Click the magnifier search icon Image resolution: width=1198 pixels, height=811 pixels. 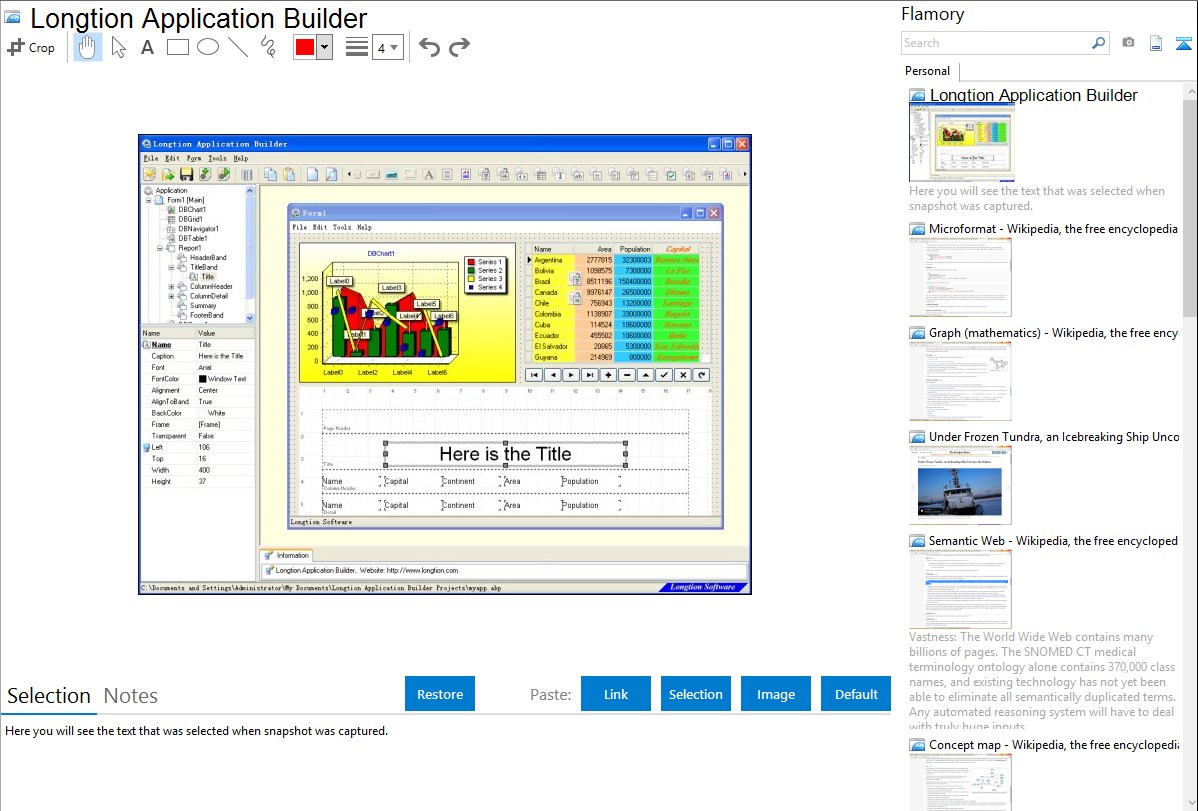[x=1098, y=43]
